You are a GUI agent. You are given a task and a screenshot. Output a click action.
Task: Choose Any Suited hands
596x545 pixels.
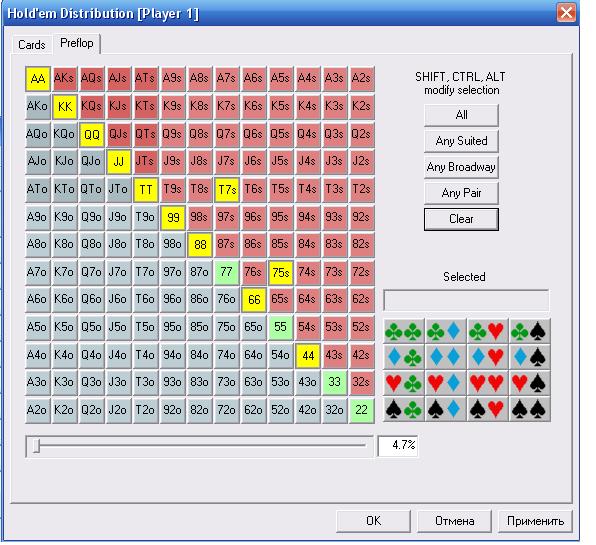point(461,141)
